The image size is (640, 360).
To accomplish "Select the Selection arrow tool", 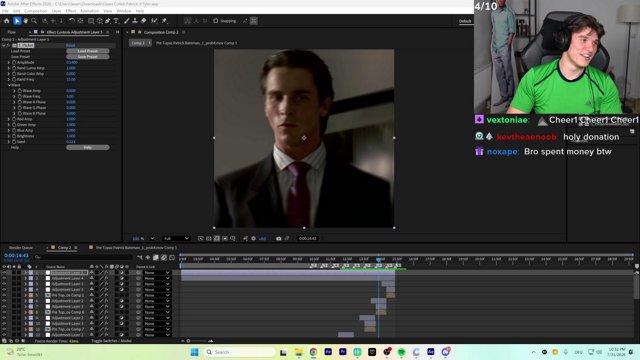I will pyautogui.click(x=17, y=21).
